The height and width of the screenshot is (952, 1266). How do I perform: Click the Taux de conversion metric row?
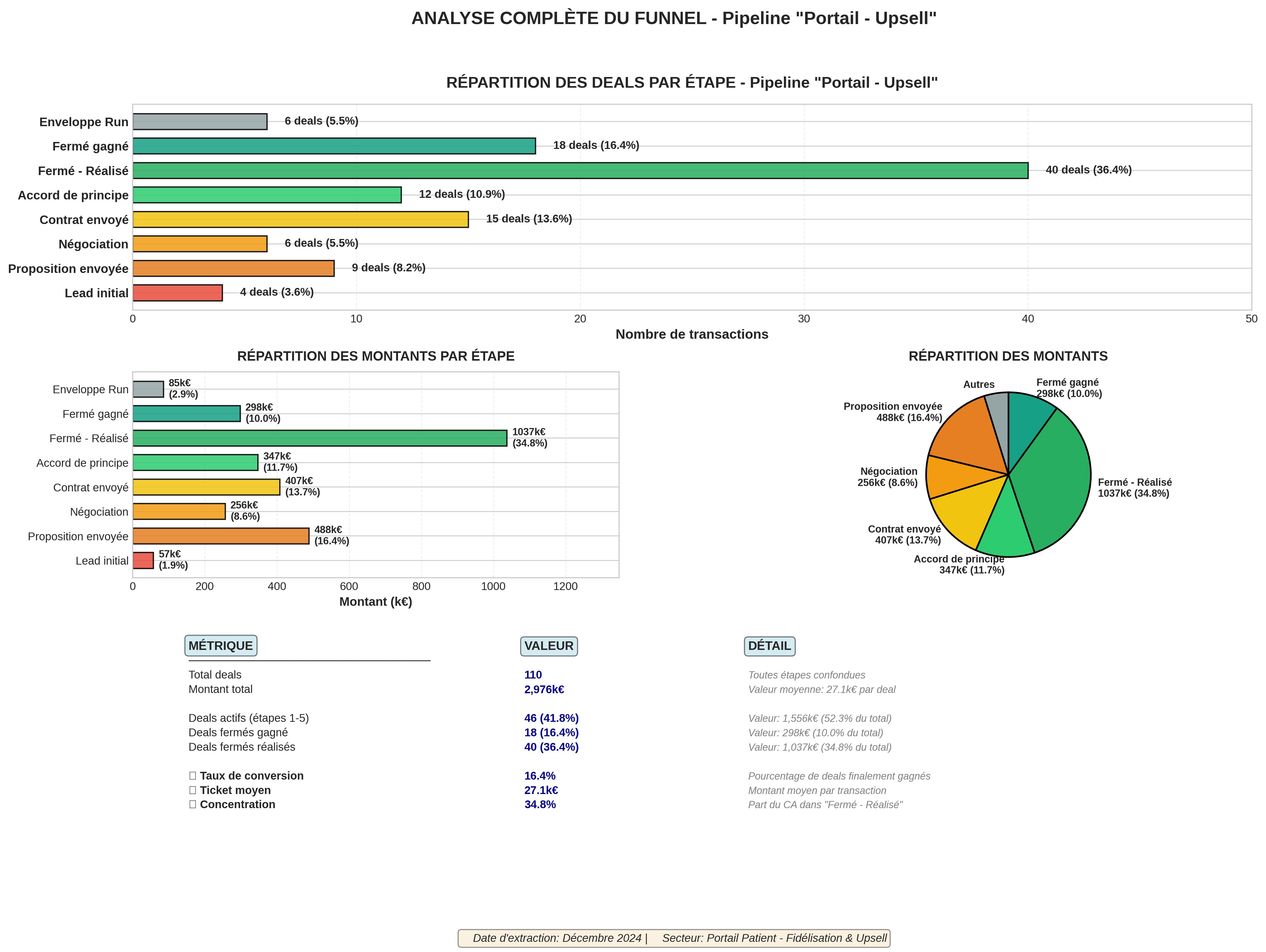pos(251,776)
